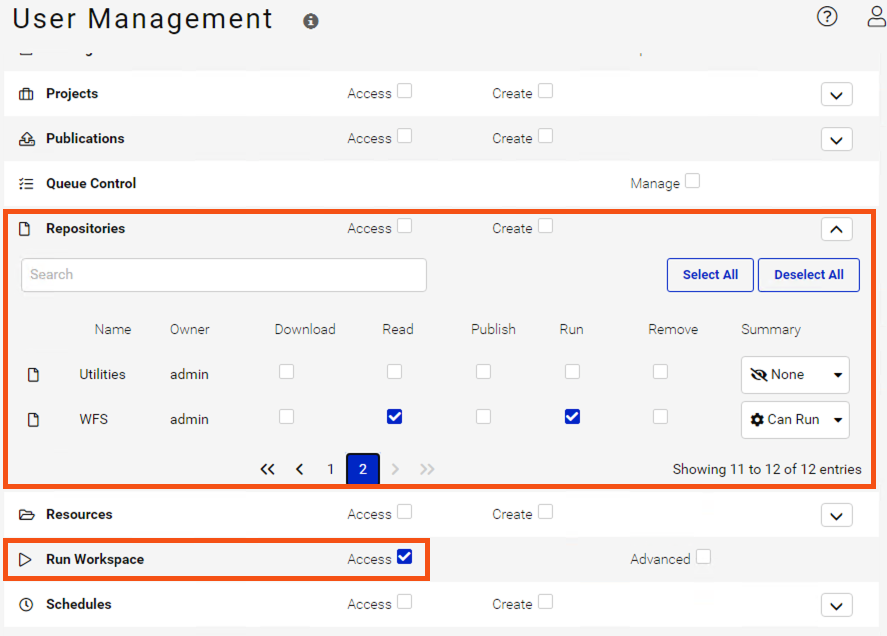The height and width of the screenshot is (636, 887).
Task: Open the help question mark icon
Action: [x=826, y=16]
